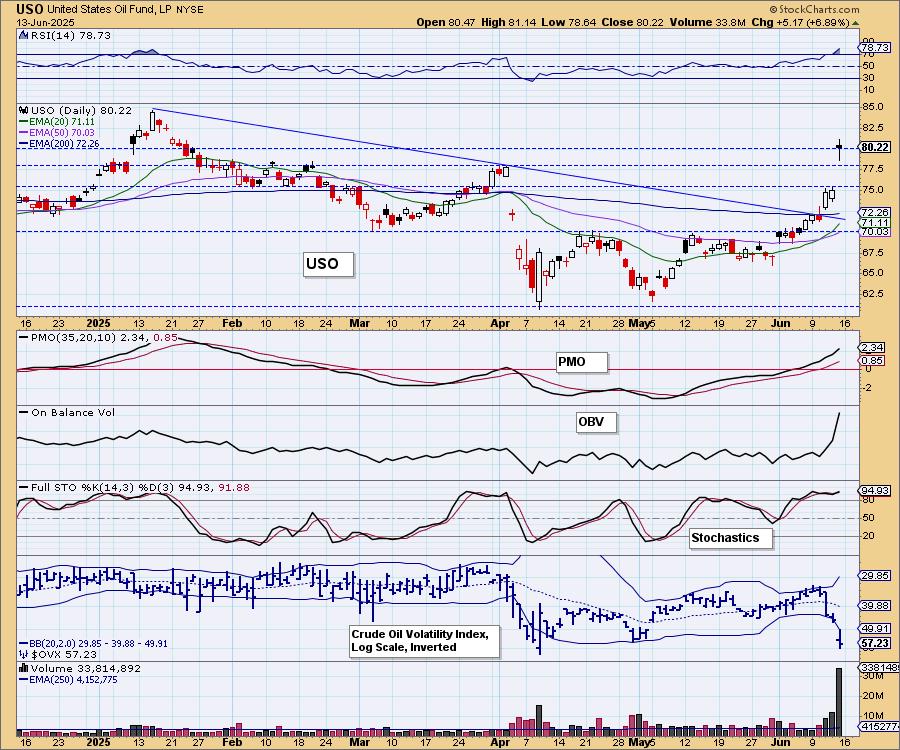900x750 pixels.
Task: Click the PMO annotation box
Action: click(x=581, y=362)
